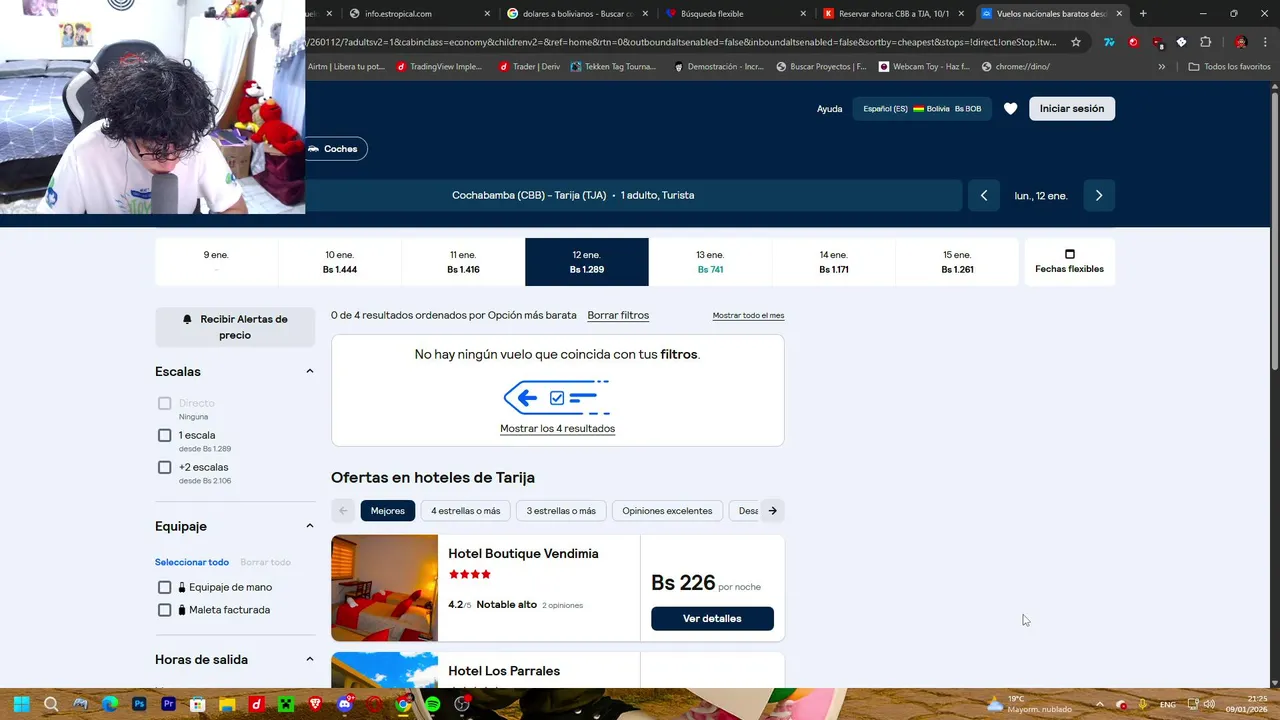Switch to Búsqueda flexible browser tab

point(734,14)
